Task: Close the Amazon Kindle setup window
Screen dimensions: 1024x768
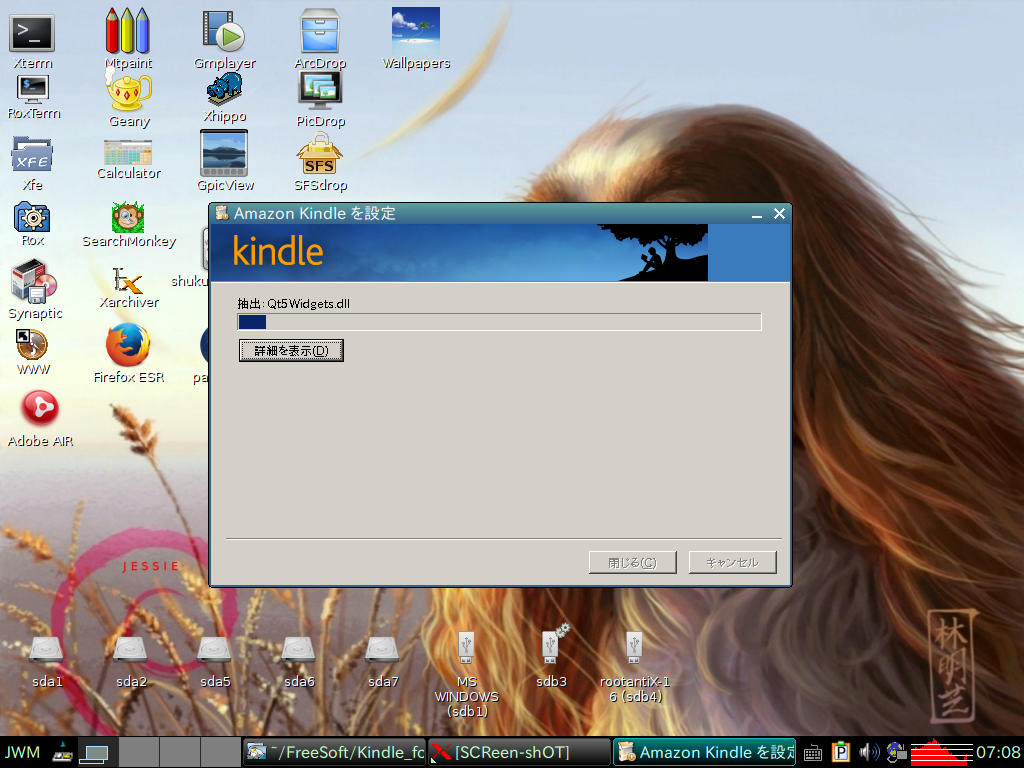Action: tap(779, 214)
